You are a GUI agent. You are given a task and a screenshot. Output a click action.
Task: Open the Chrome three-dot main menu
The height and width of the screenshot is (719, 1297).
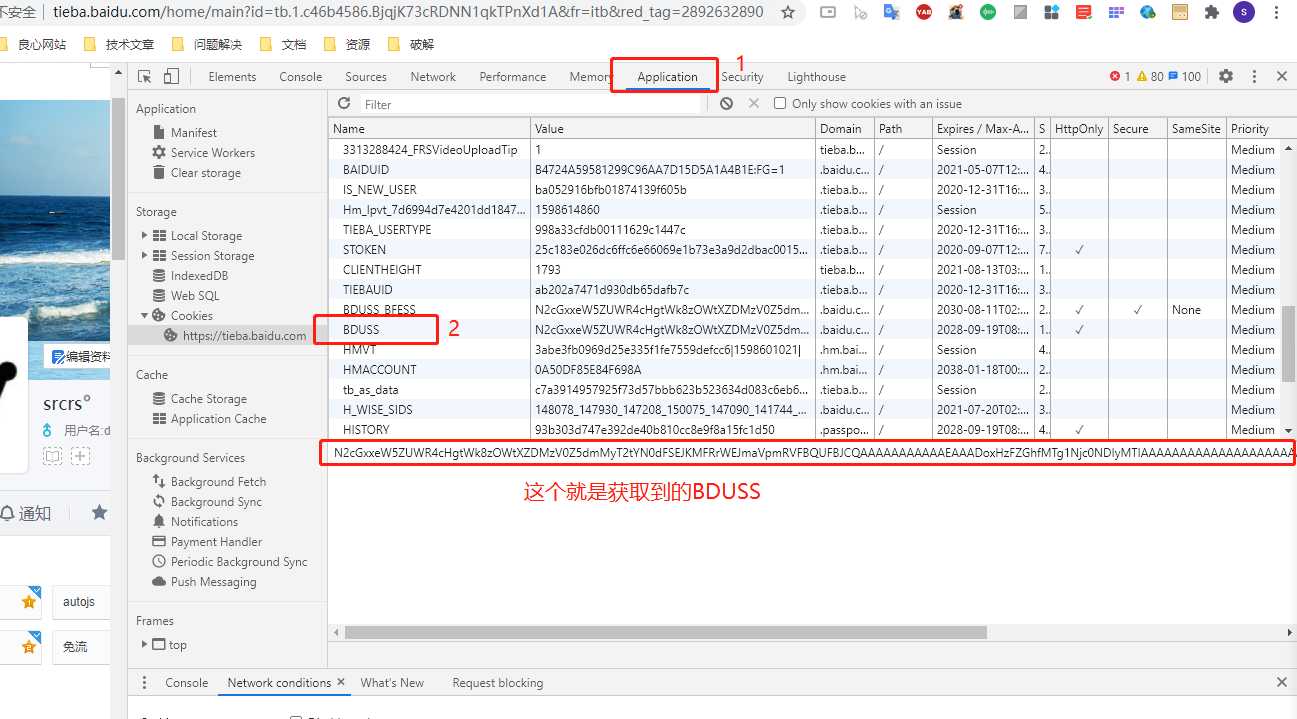tap(1276, 13)
